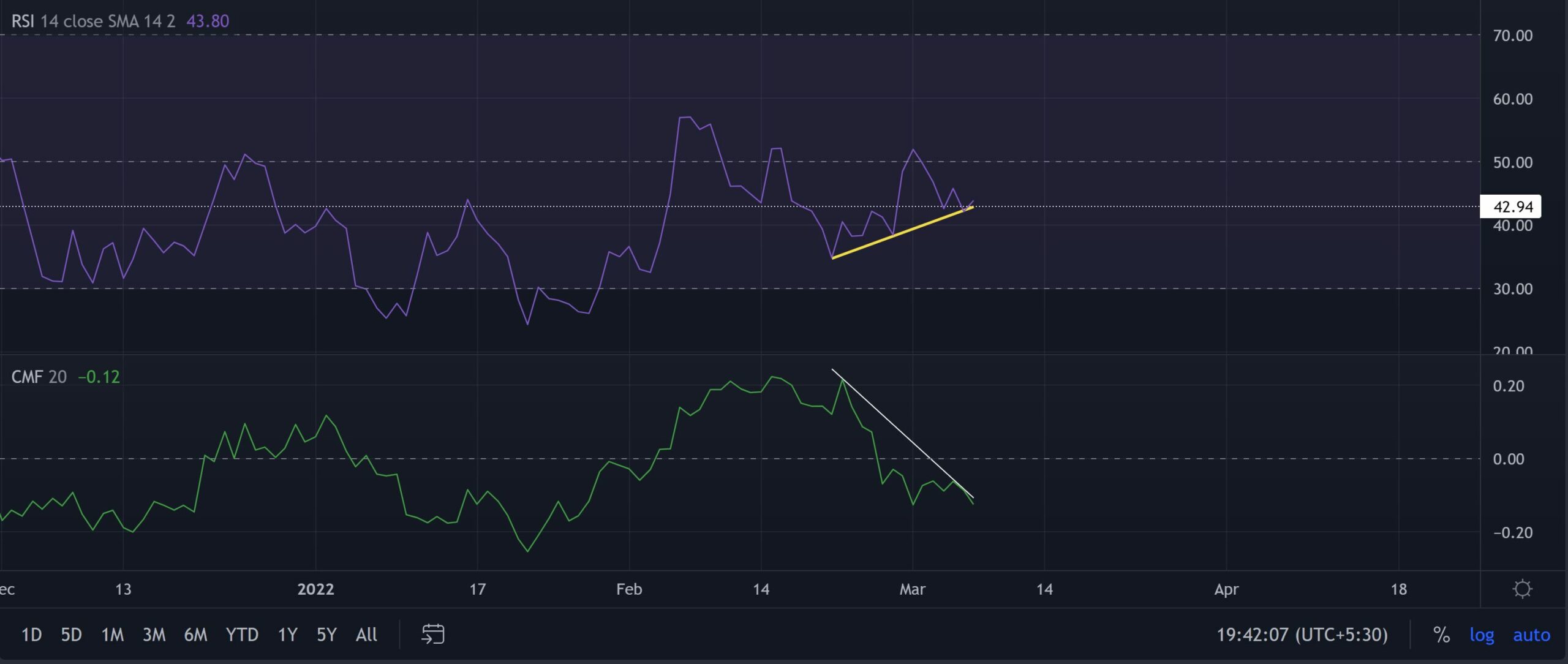Screen dimensions: 1568x664
Task: Open chart settings gear icon
Action: [1522, 589]
